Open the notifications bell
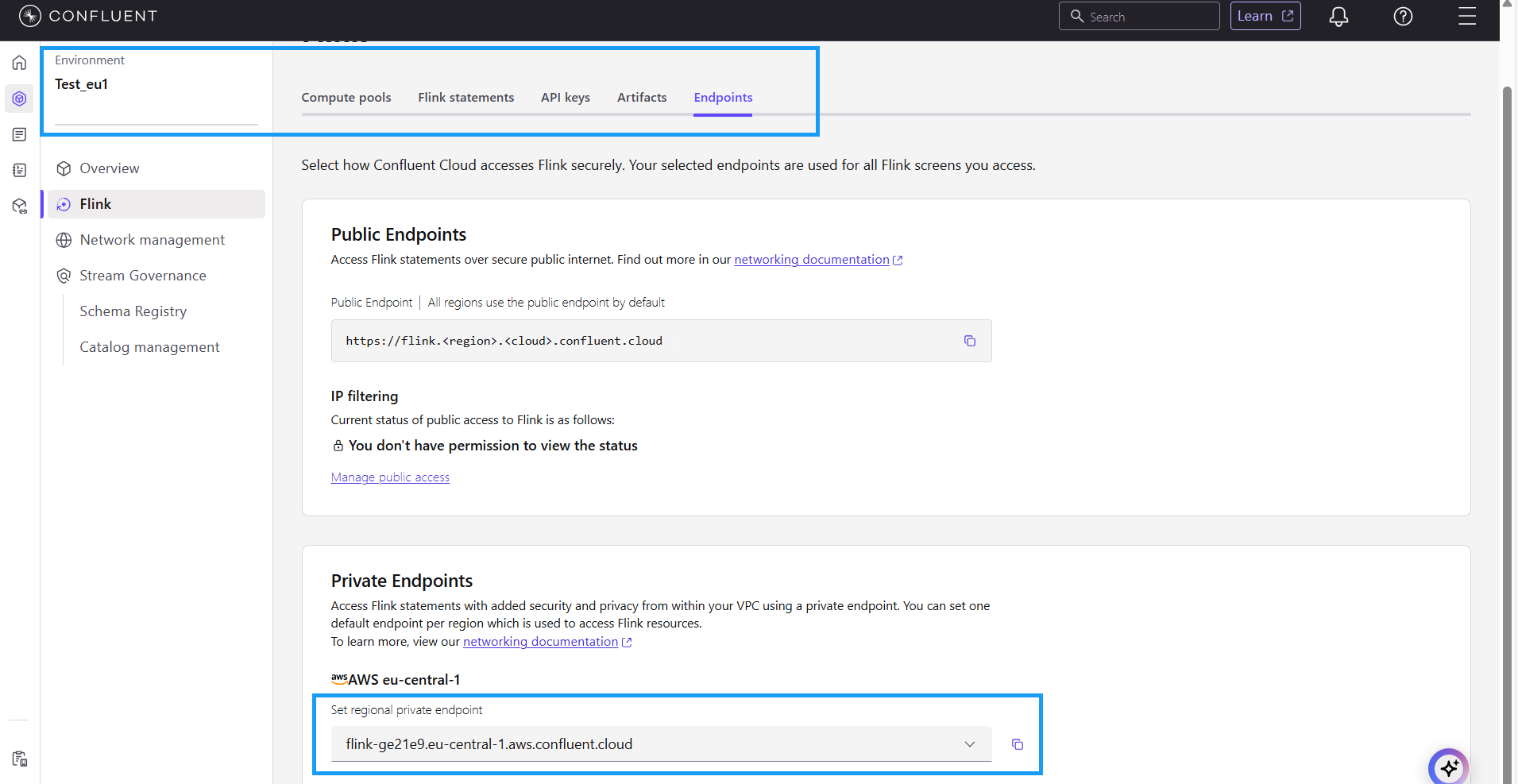Image resolution: width=1518 pixels, height=784 pixels. pos(1338,17)
